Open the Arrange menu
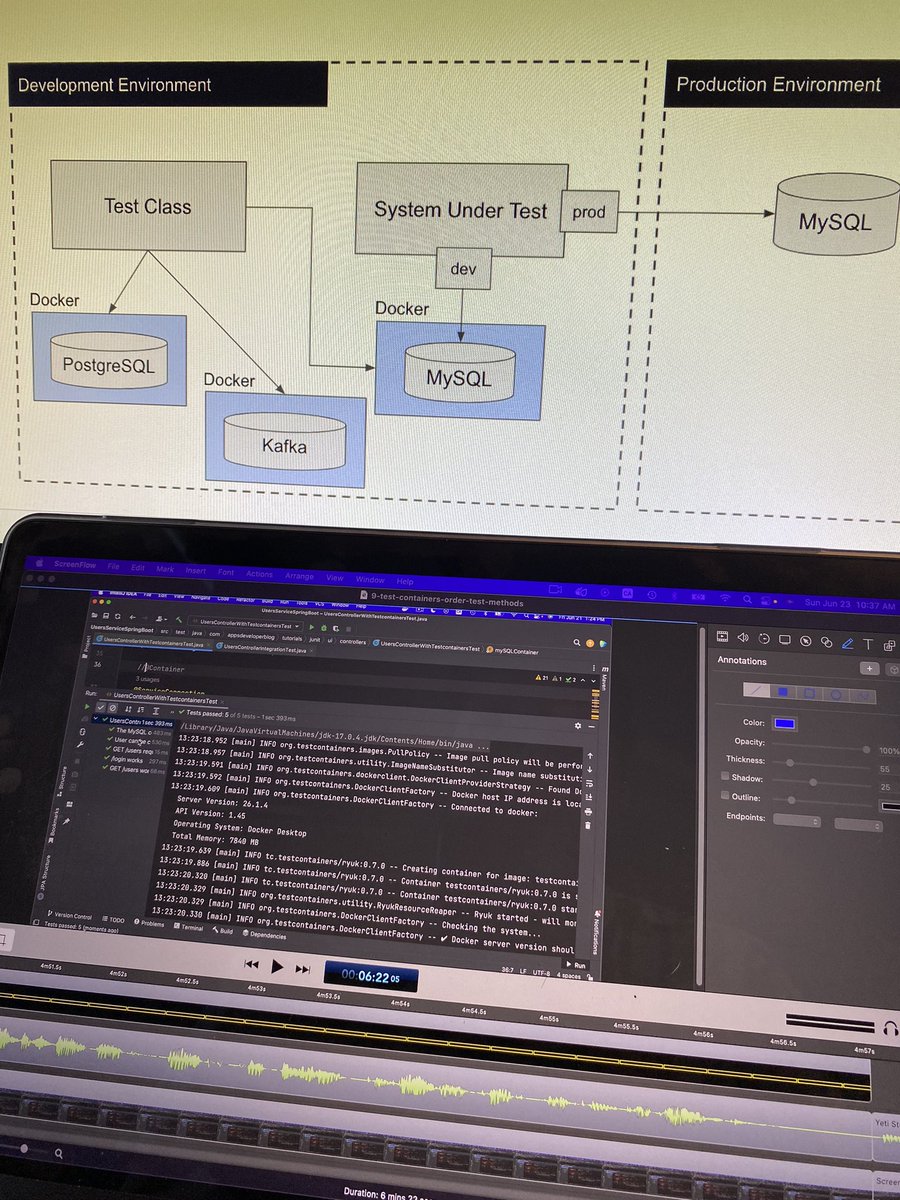This screenshot has height=1200, width=900. coord(299,577)
